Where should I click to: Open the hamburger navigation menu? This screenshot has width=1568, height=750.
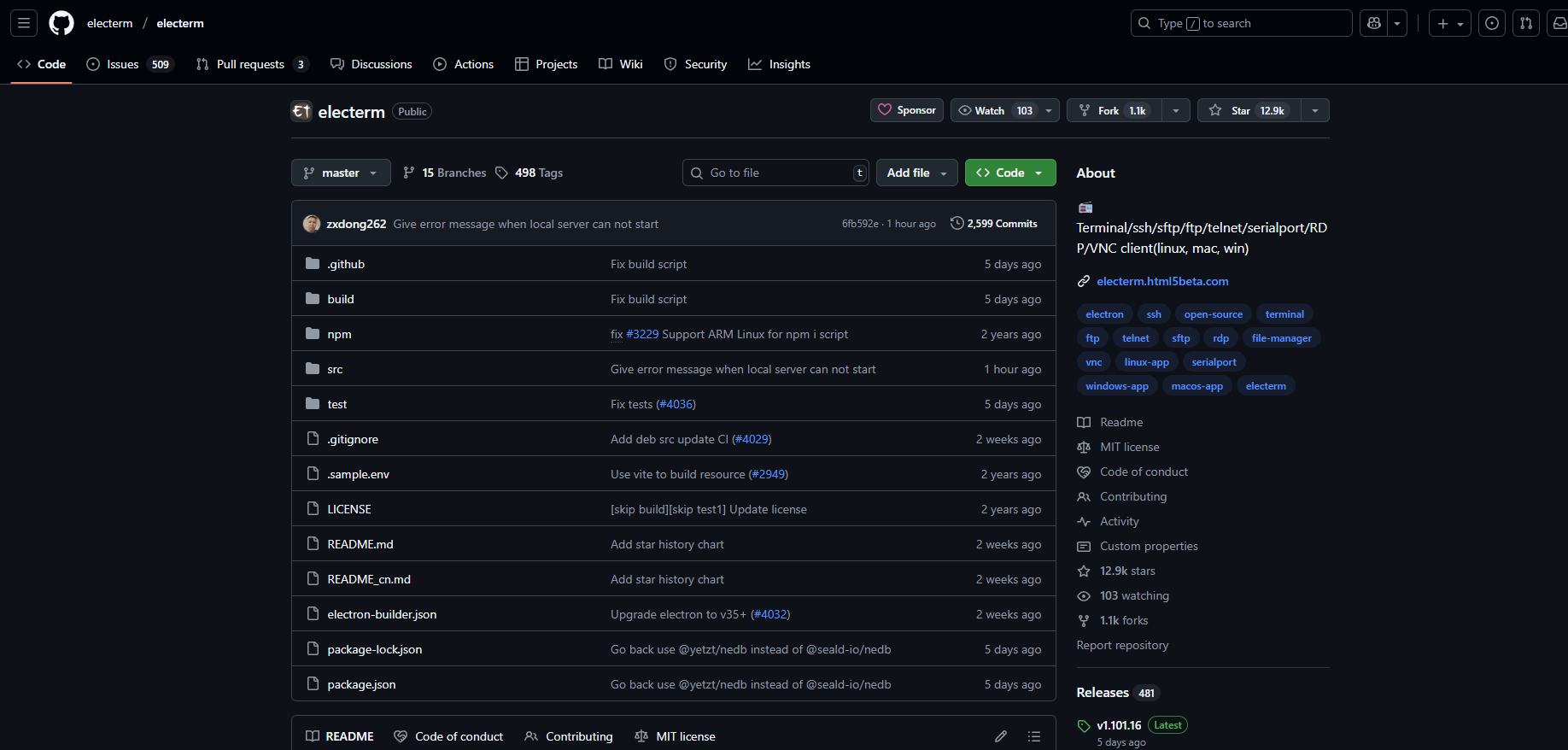24,23
